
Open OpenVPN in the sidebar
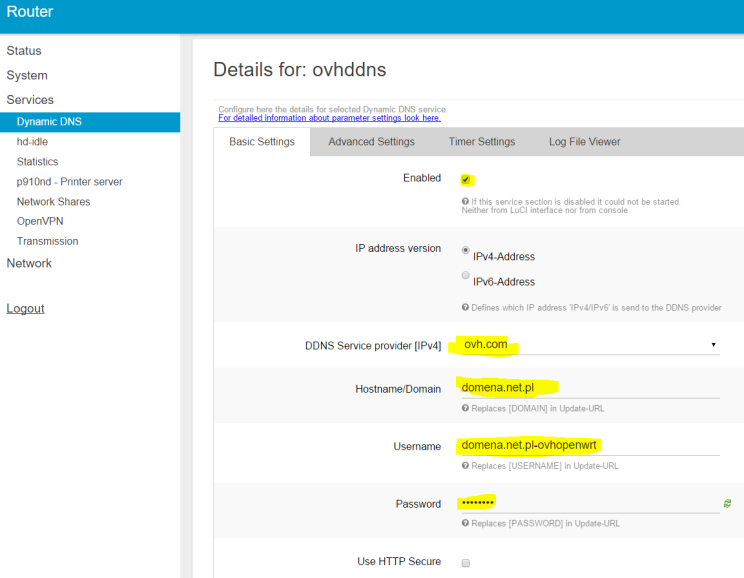tap(40, 221)
